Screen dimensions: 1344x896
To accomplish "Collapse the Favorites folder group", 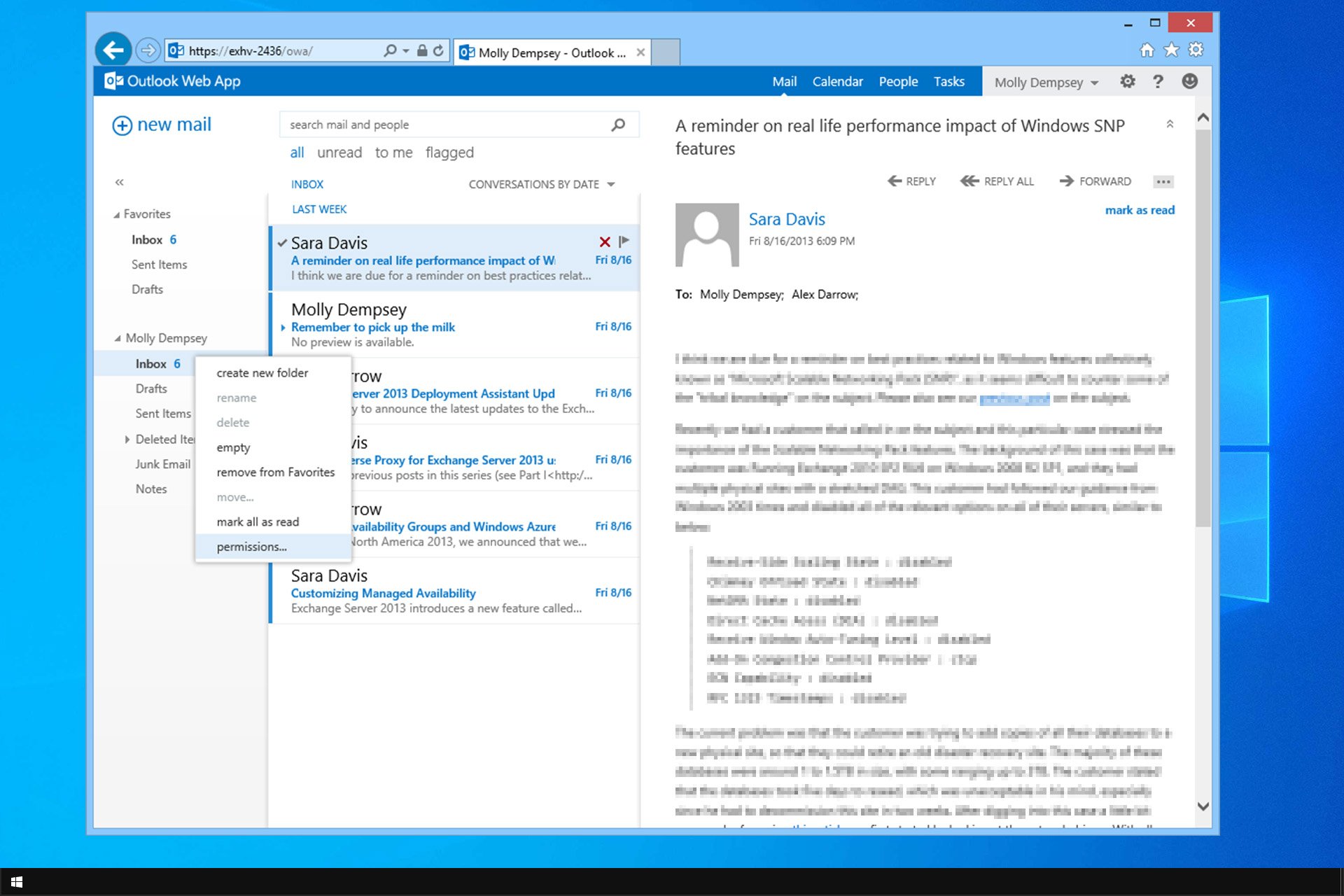I will coord(117,215).
